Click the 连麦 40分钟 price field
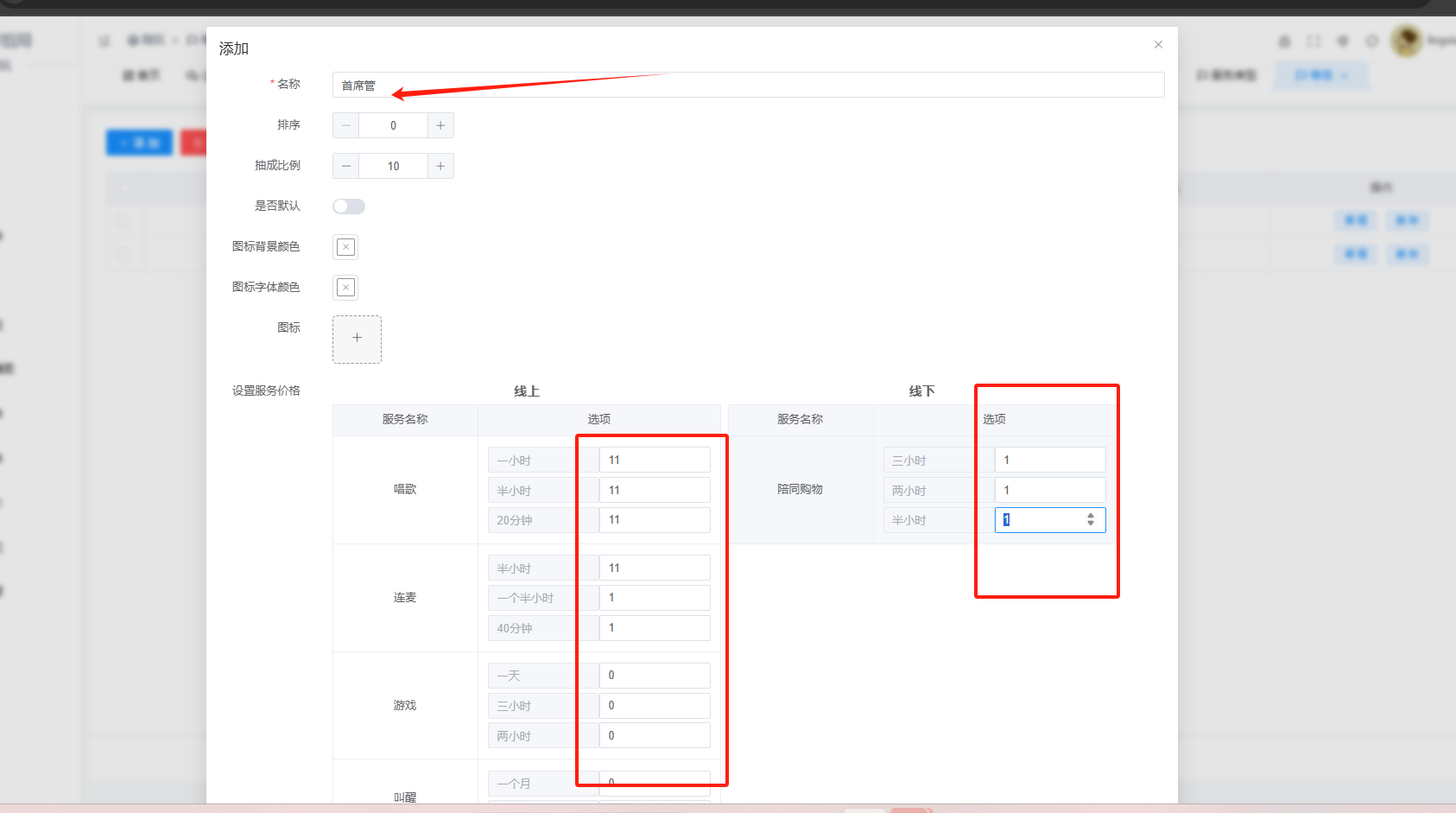1456x813 pixels. (x=655, y=628)
